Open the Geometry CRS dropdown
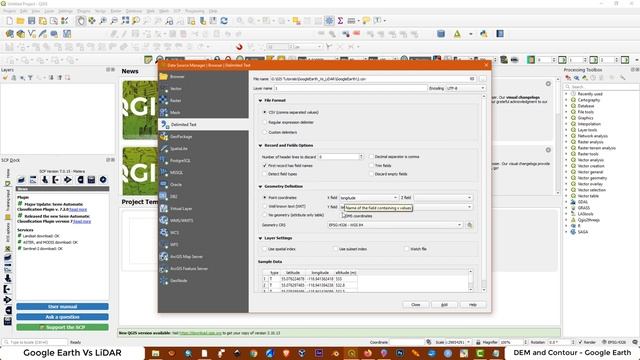 395,225
